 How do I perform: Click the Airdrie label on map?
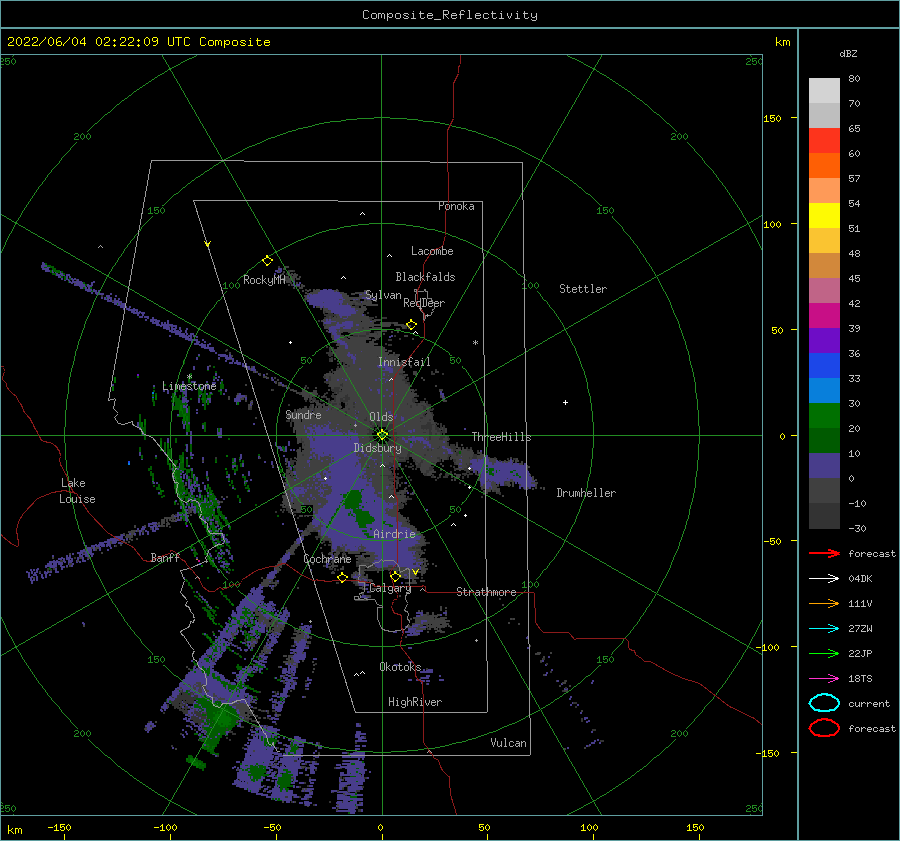[x=394, y=534]
